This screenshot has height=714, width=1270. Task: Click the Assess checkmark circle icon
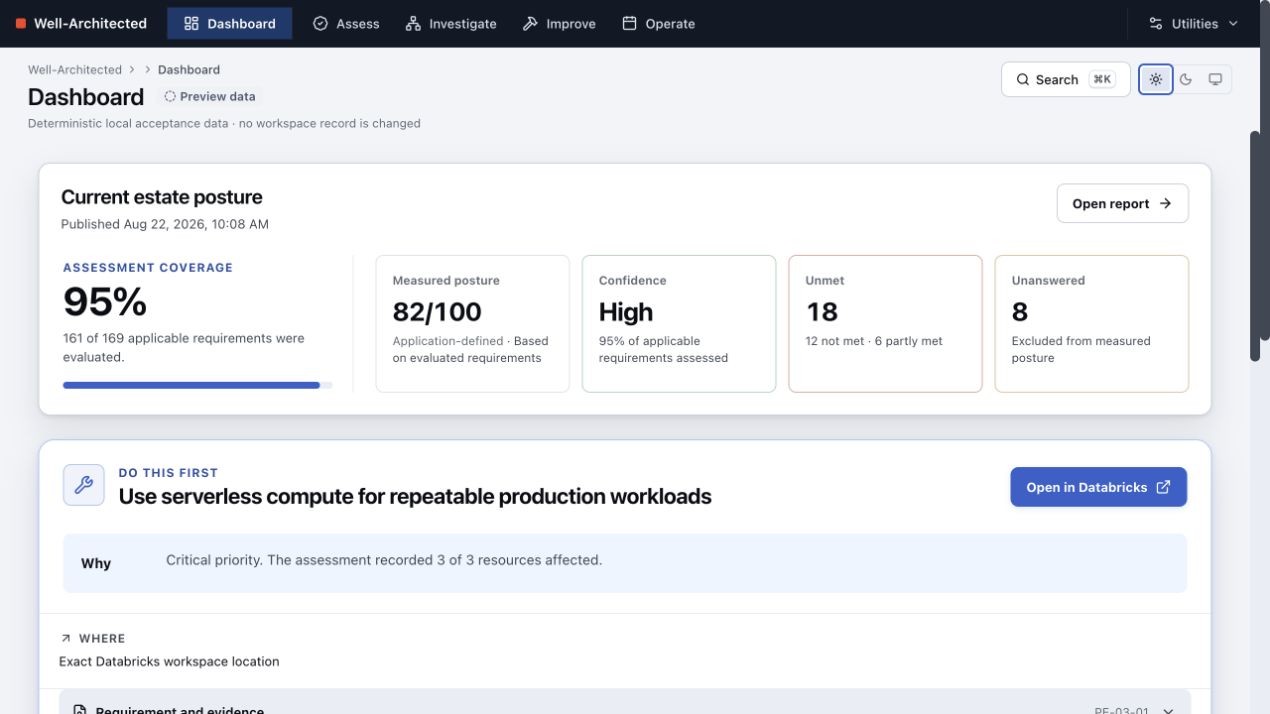pos(320,24)
